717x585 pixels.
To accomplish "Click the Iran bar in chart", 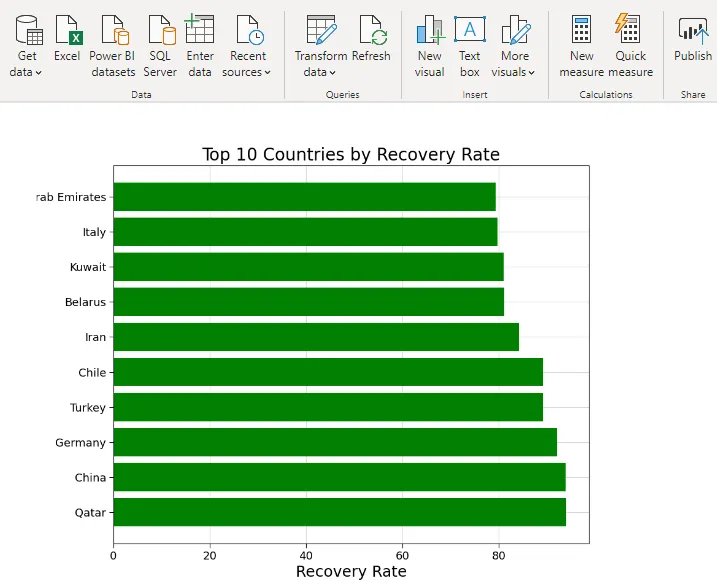I will click(x=316, y=337).
